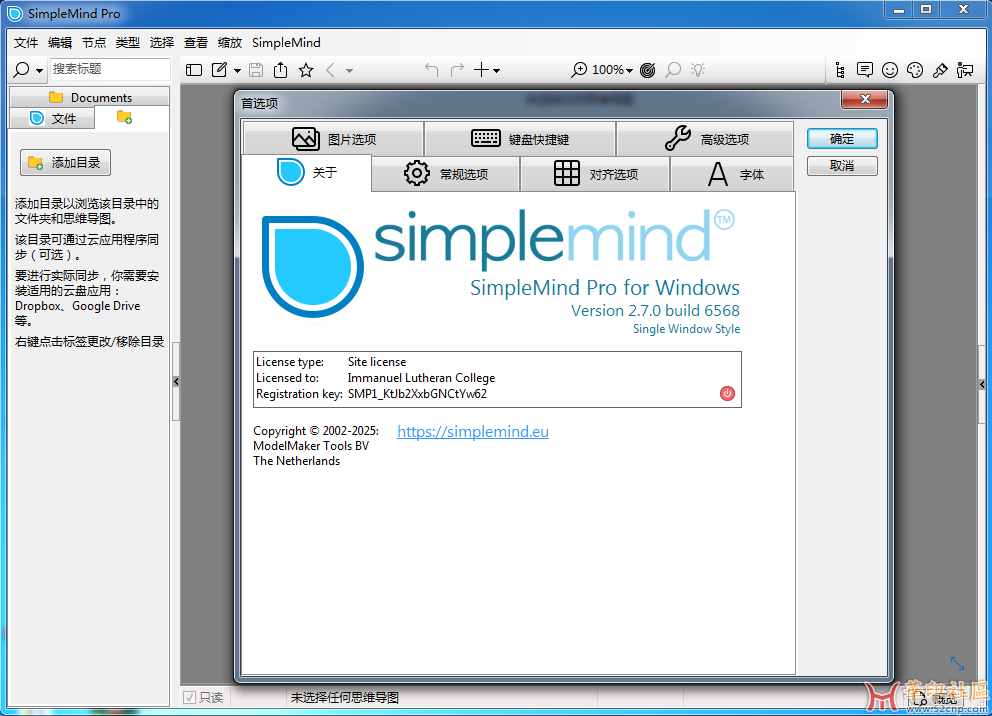
Task: Click the Site license text
Action: pyautogui.click(x=377, y=362)
